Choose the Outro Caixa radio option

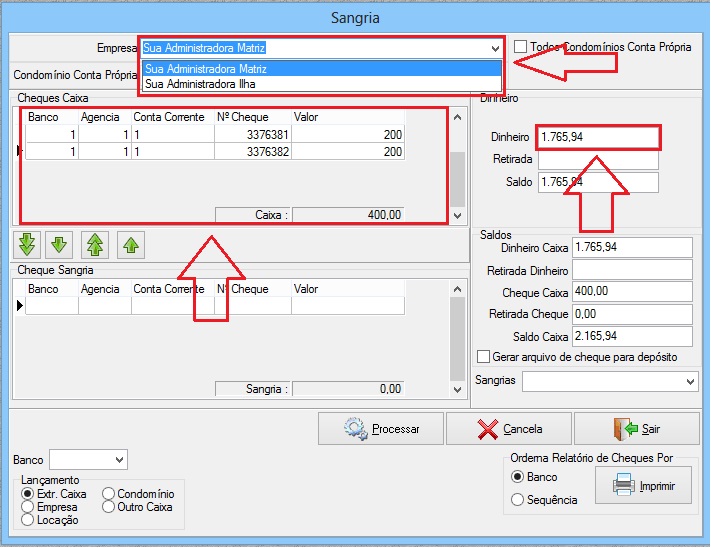108,507
